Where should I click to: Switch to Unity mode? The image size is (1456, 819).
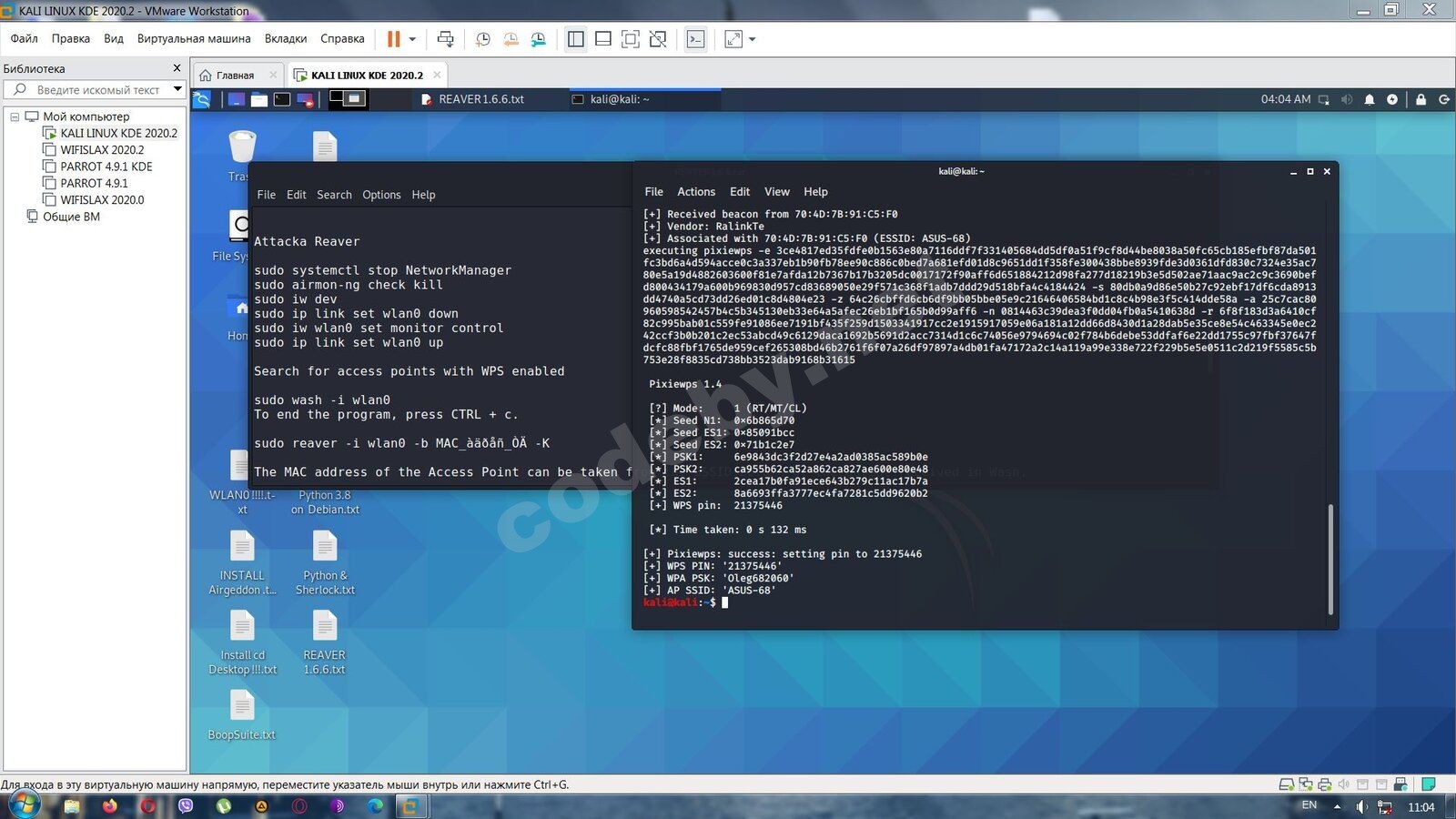coord(658,39)
